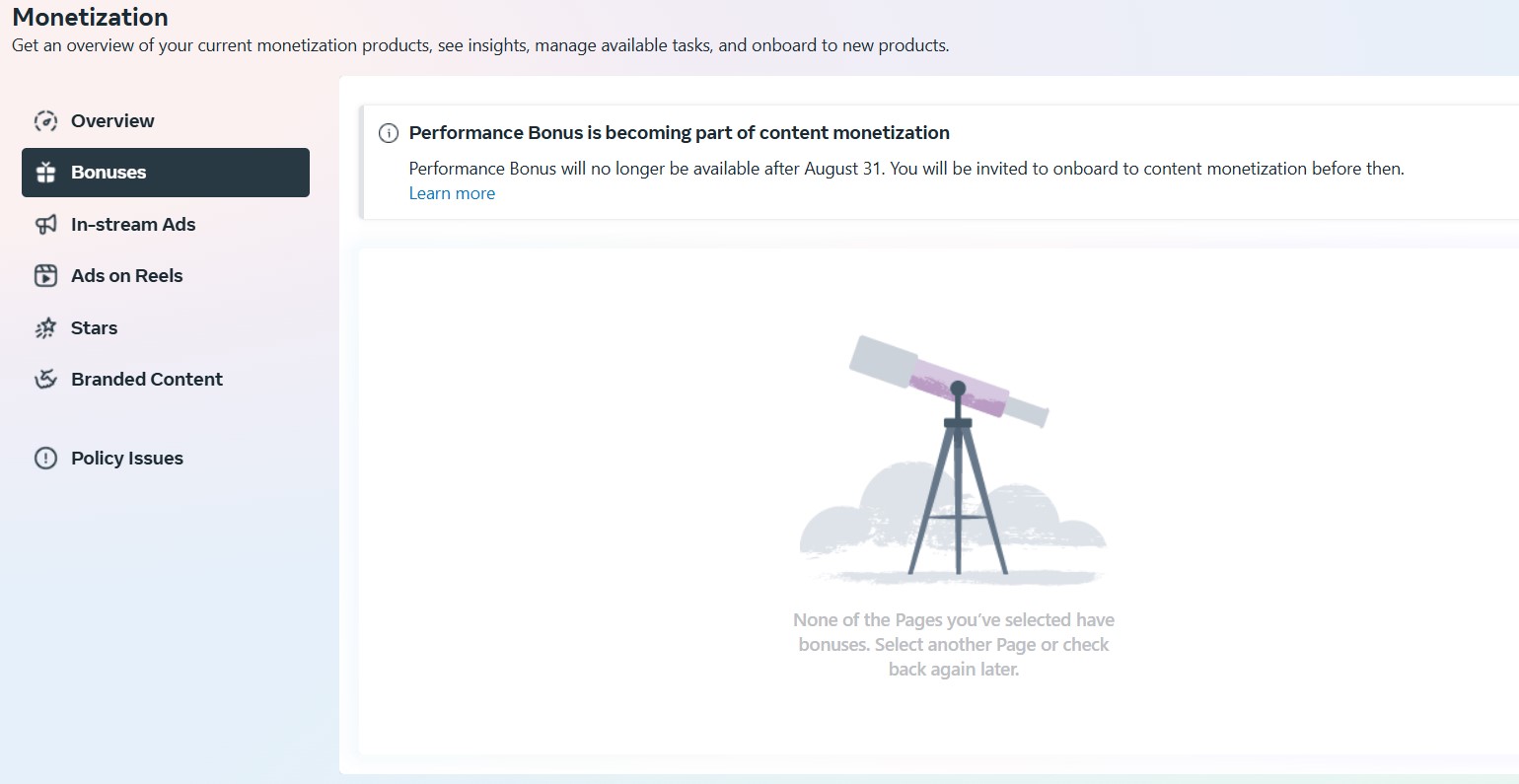Image resolution: width=1519 pixels, height=784 pixels.
Task: Click the In-stream Ads megaphone icon
Action: tap(45, 225)
